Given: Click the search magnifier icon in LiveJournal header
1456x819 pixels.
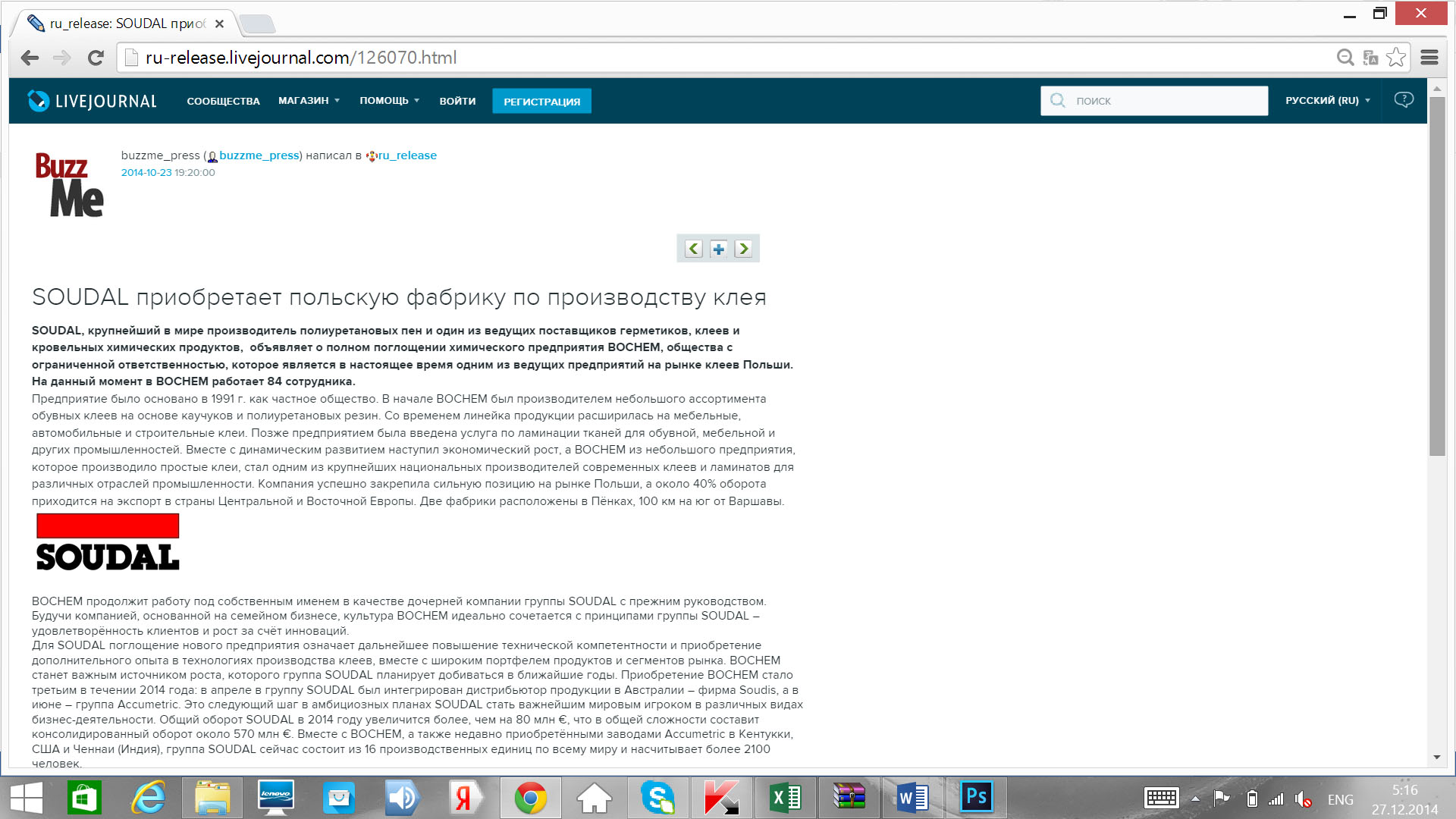Looking at the screenshot, I should point(1057,101).
